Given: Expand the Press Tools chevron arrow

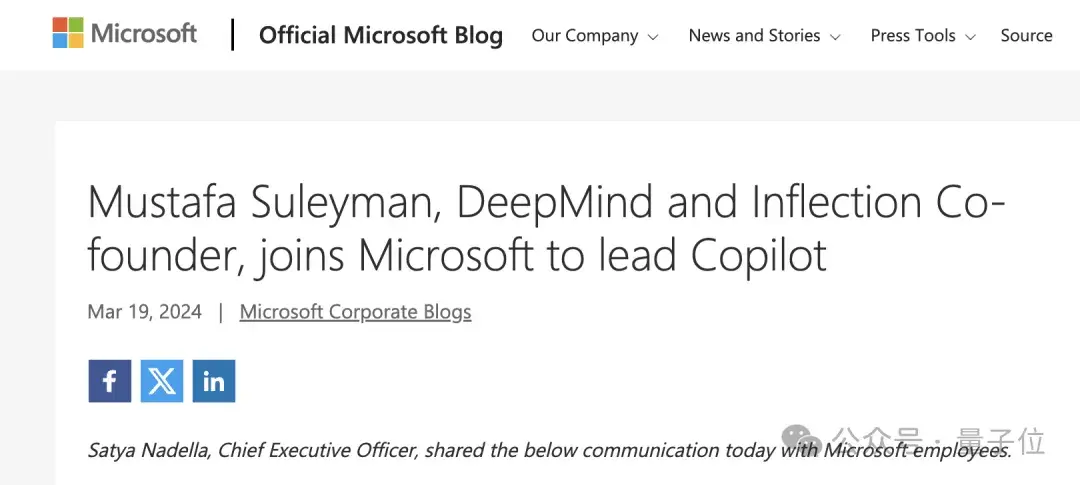Looking at the screenshot, I should point(970,37).
